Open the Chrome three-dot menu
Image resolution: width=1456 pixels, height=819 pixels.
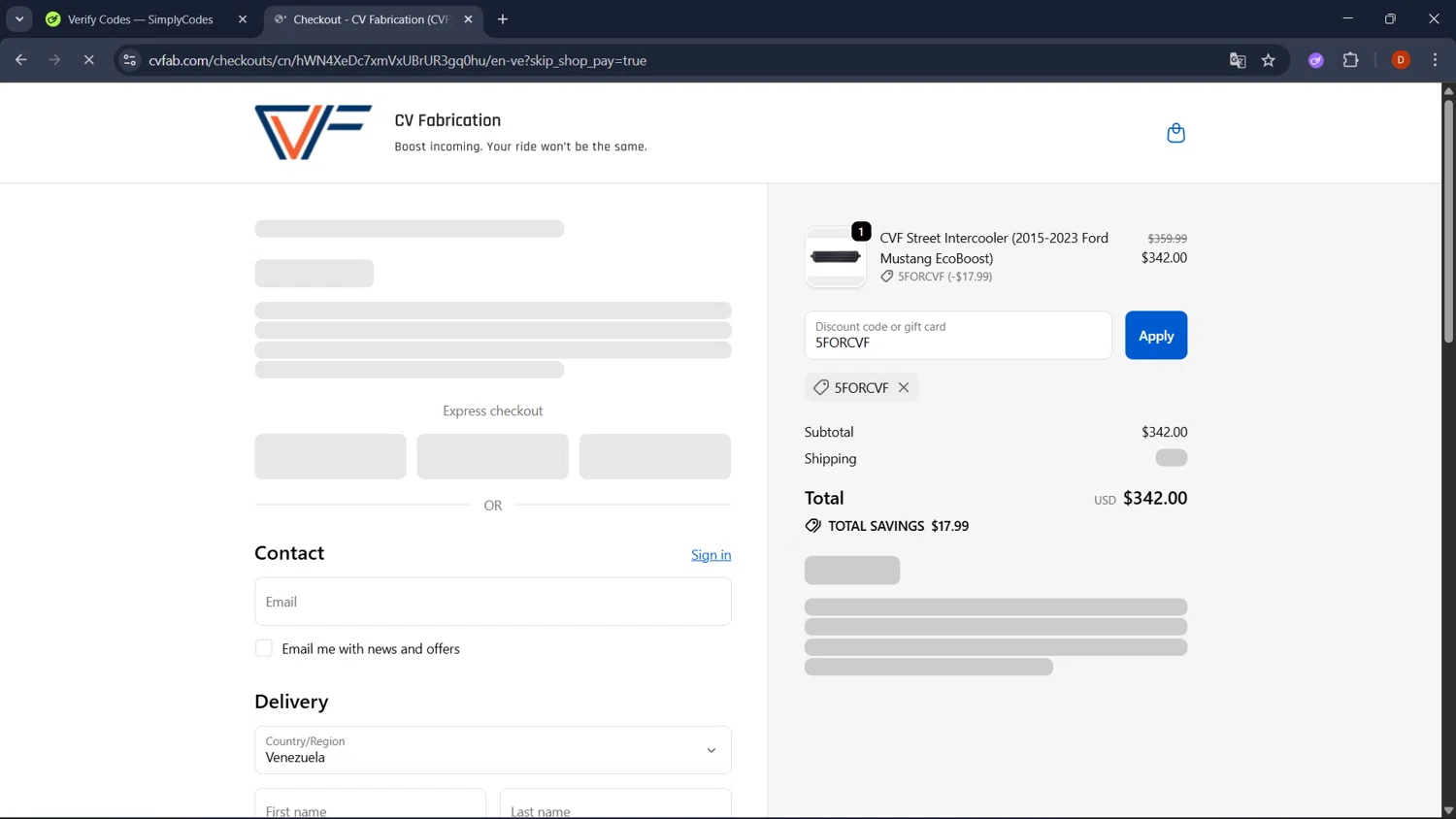pyautogui.click(x=1435, y=60)
